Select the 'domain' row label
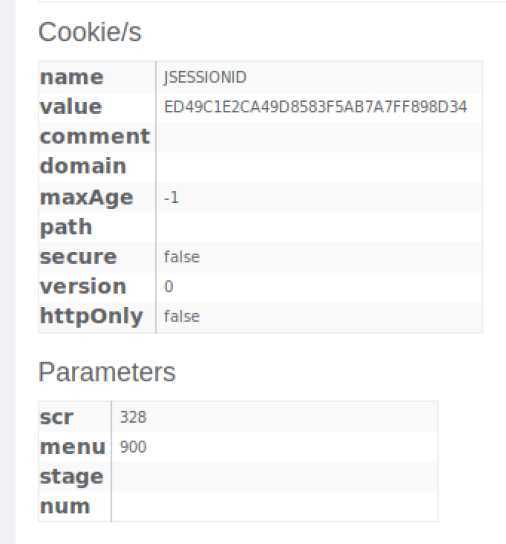 (83, 166)
